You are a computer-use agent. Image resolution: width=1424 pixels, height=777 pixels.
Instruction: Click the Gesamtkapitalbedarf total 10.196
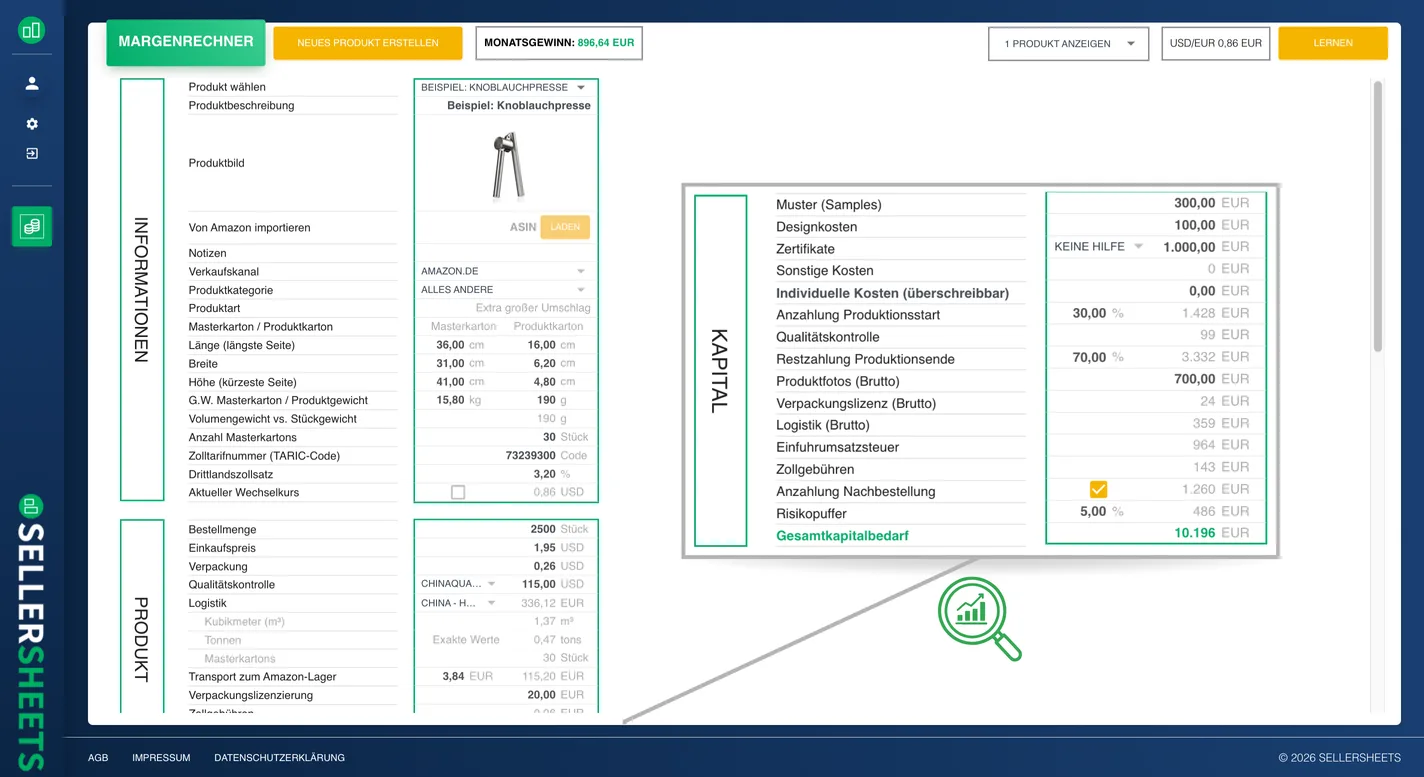1195,533
